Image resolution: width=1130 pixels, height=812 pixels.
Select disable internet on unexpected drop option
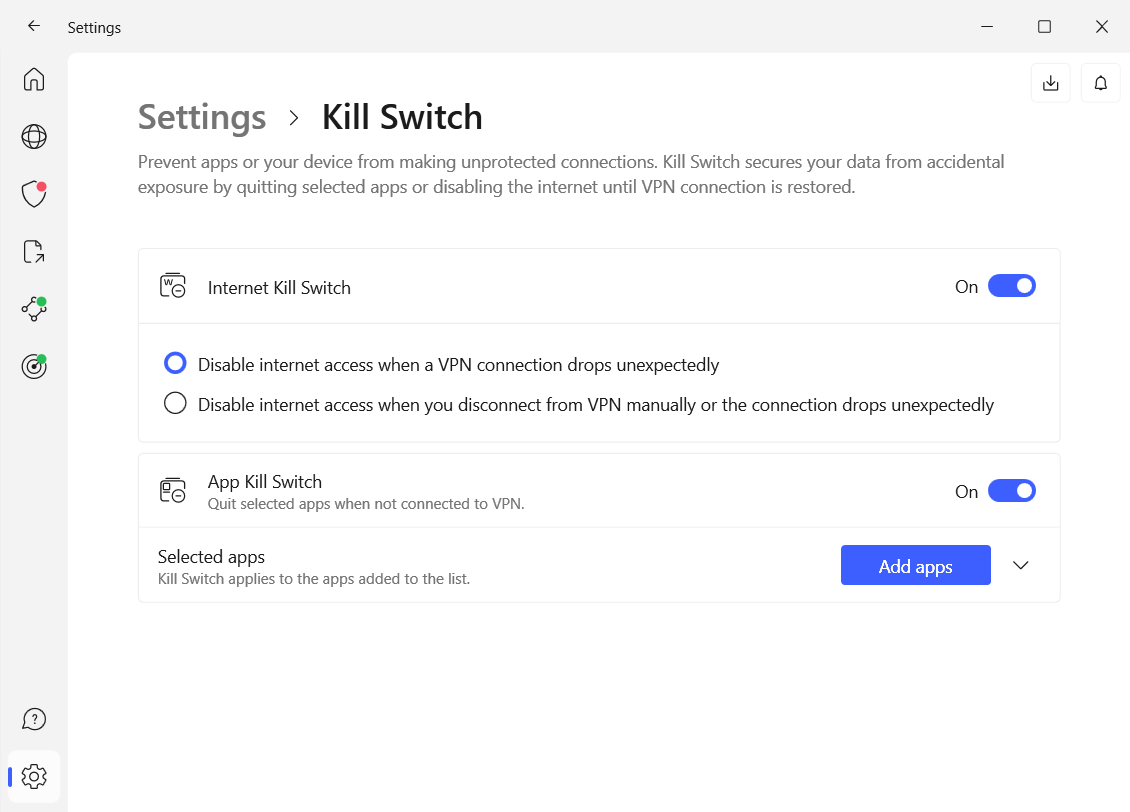pos(175,363)
